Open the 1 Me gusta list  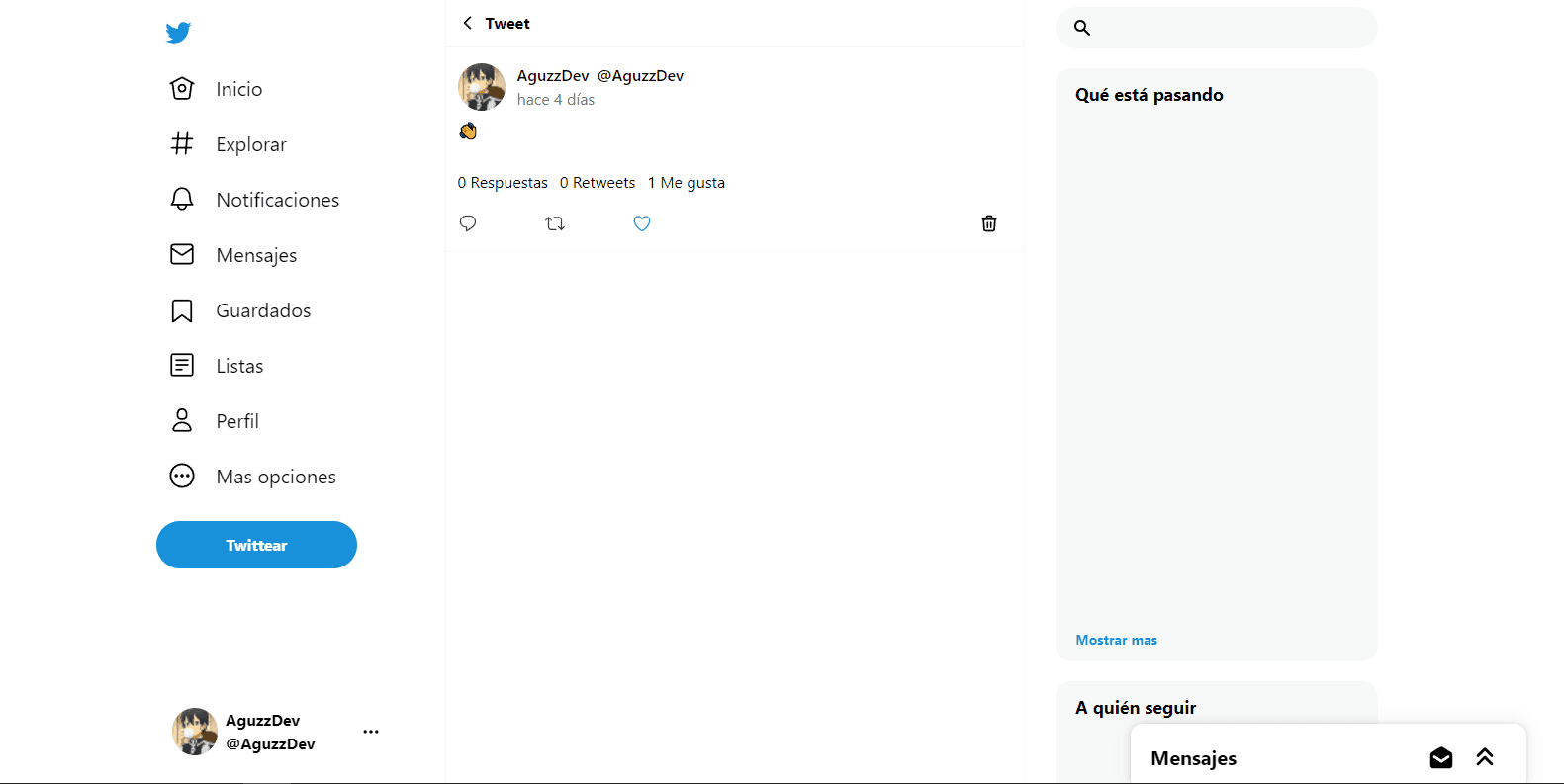point(687,183)
